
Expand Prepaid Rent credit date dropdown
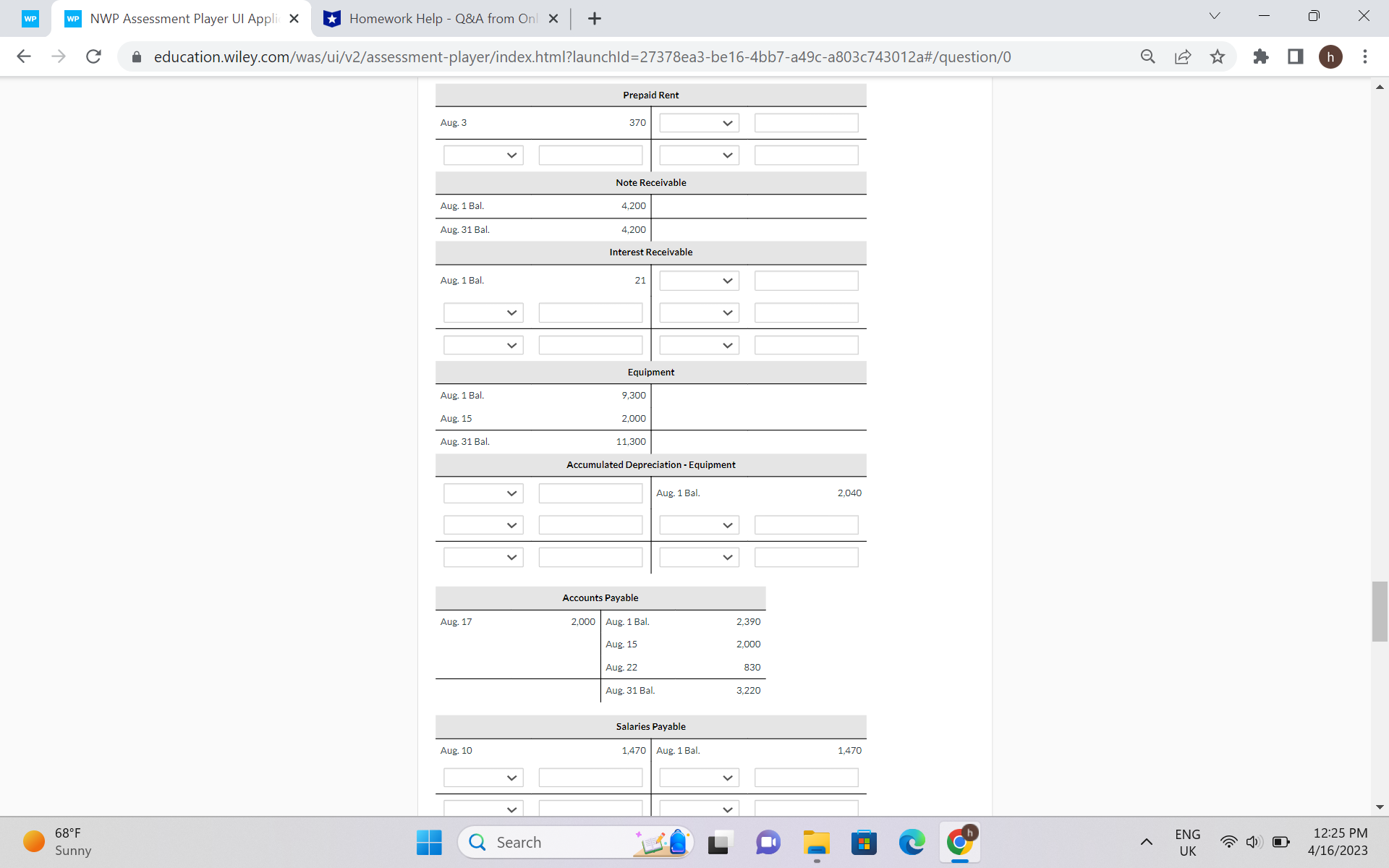(x=699, y=123)
